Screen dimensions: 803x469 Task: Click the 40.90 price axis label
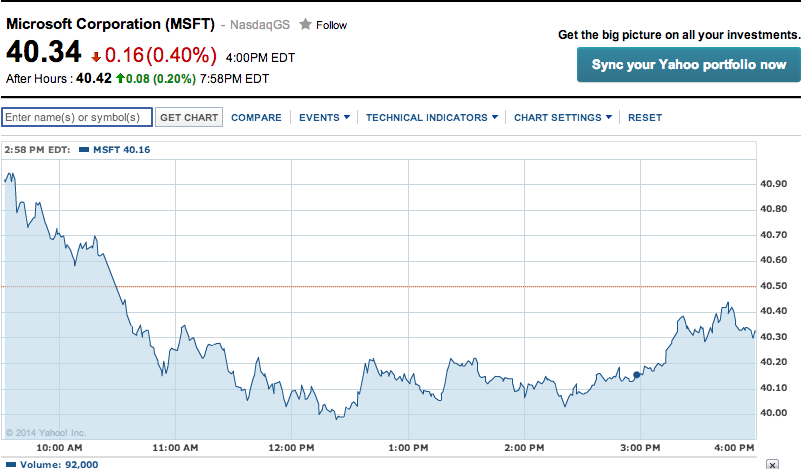pos(774,184)
